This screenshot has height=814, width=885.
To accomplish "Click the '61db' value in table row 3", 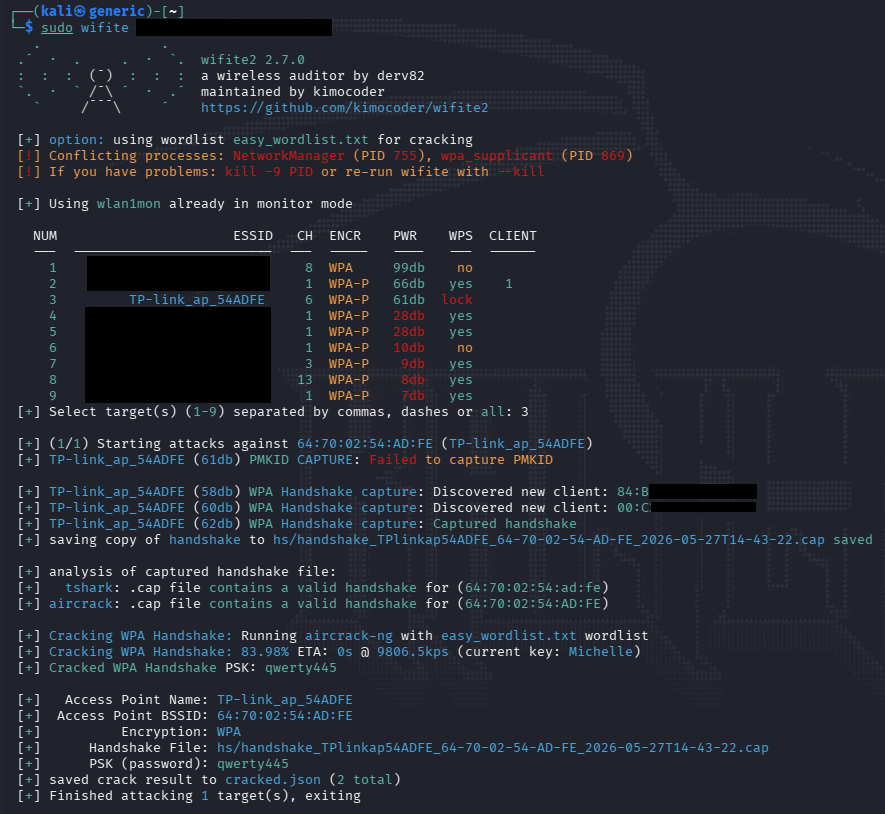I will tap(409, 299).
